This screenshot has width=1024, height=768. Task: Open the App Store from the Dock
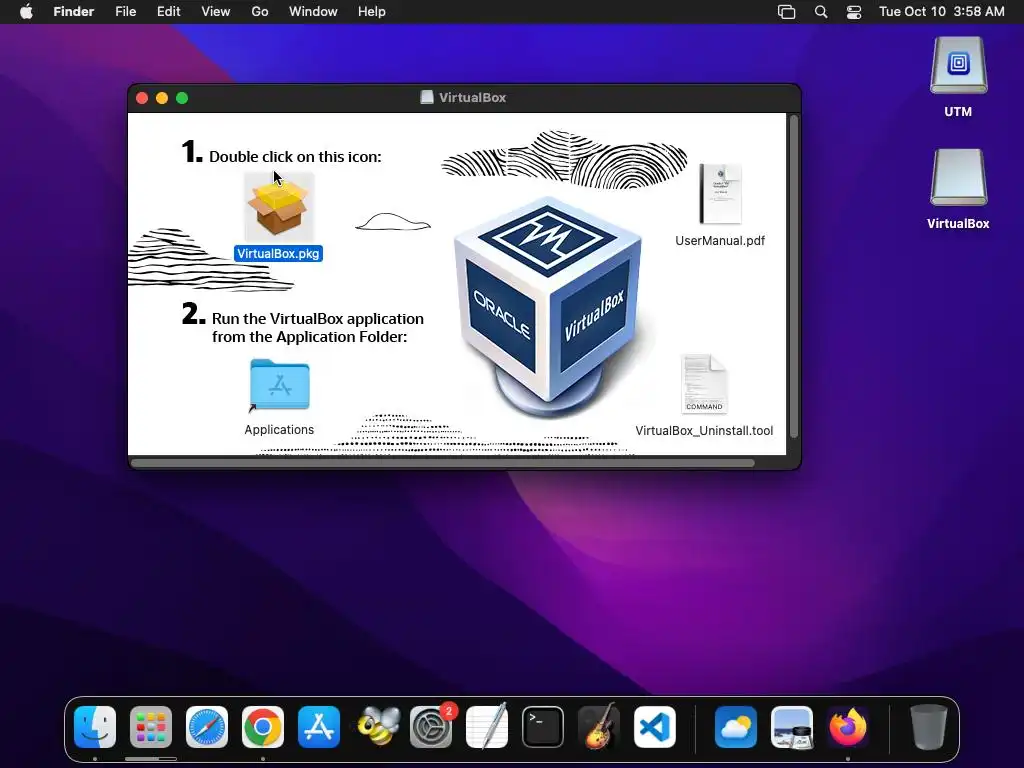[x=319, y=727]
